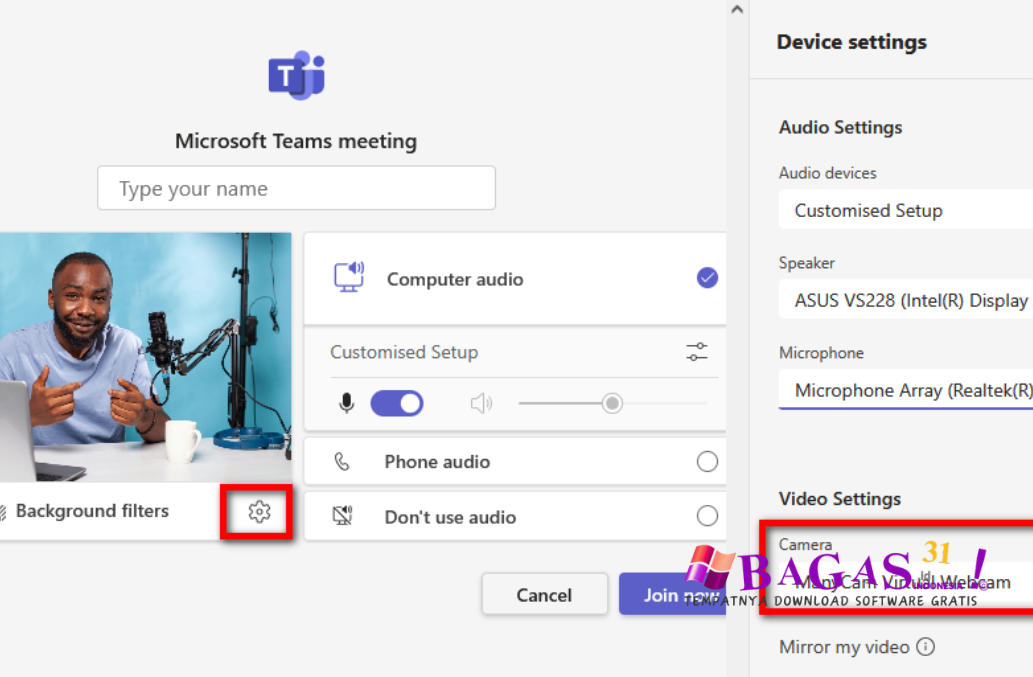The height and width of the screenshot is (677, 1033).
Task: Click the Type your name field
Action: click(296, 188)
